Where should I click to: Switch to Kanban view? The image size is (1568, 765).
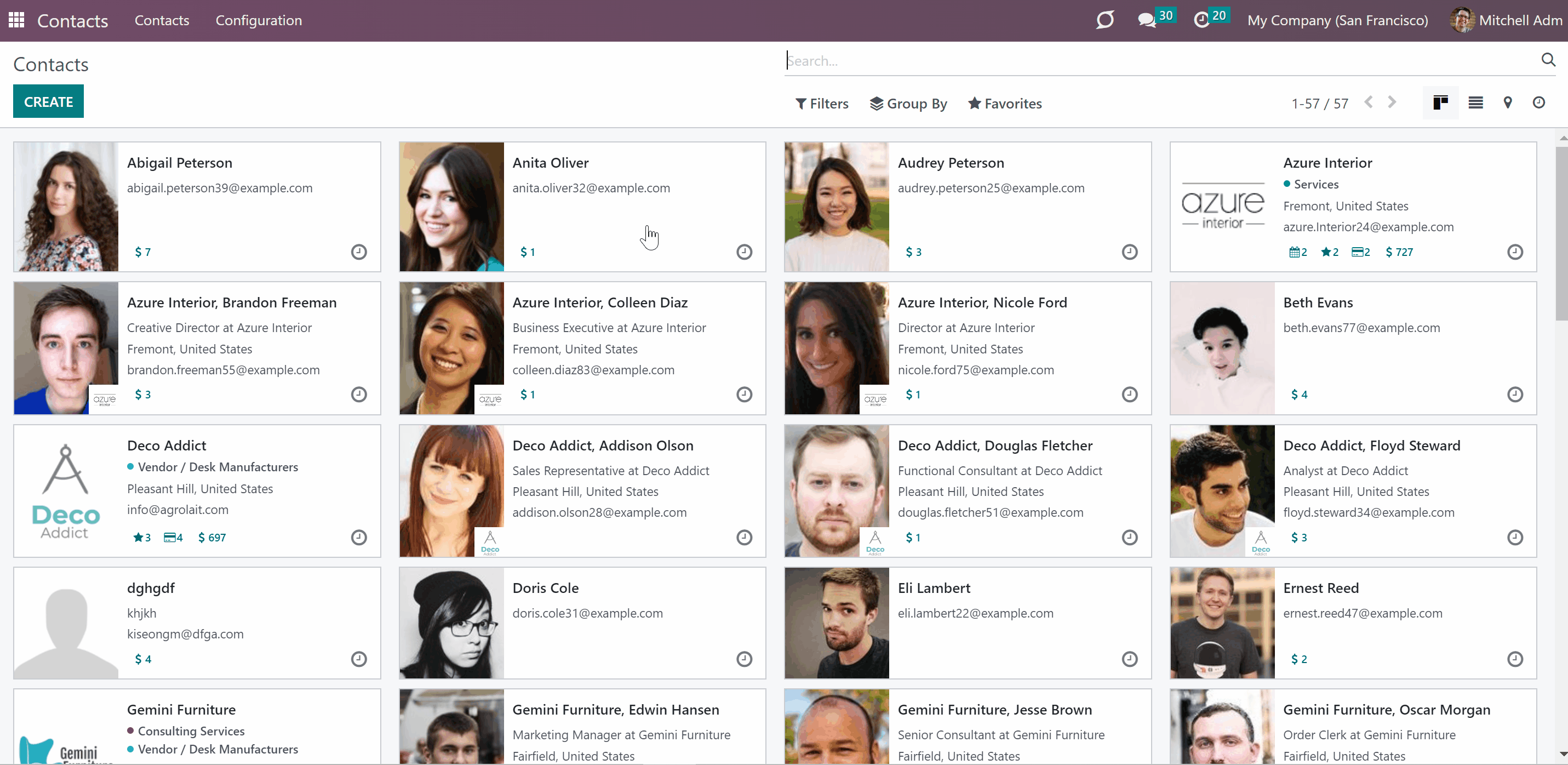1440,102
